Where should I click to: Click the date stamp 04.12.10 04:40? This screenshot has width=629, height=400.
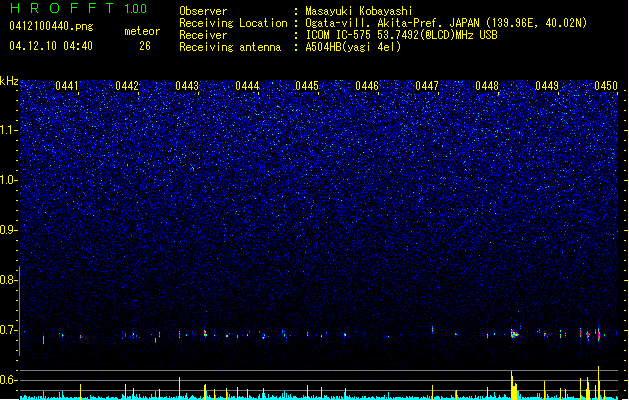point(51,46)
